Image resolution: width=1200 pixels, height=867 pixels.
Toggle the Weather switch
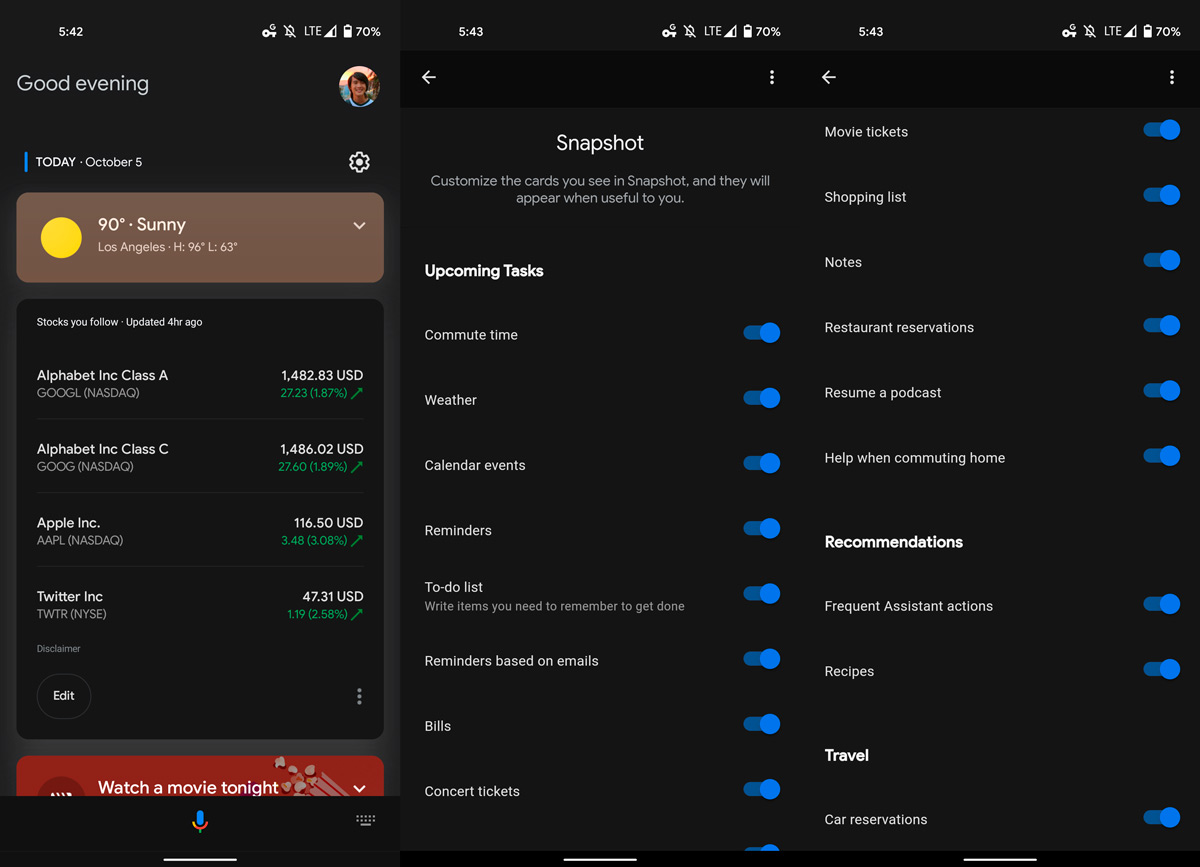[x=762, y=398]
